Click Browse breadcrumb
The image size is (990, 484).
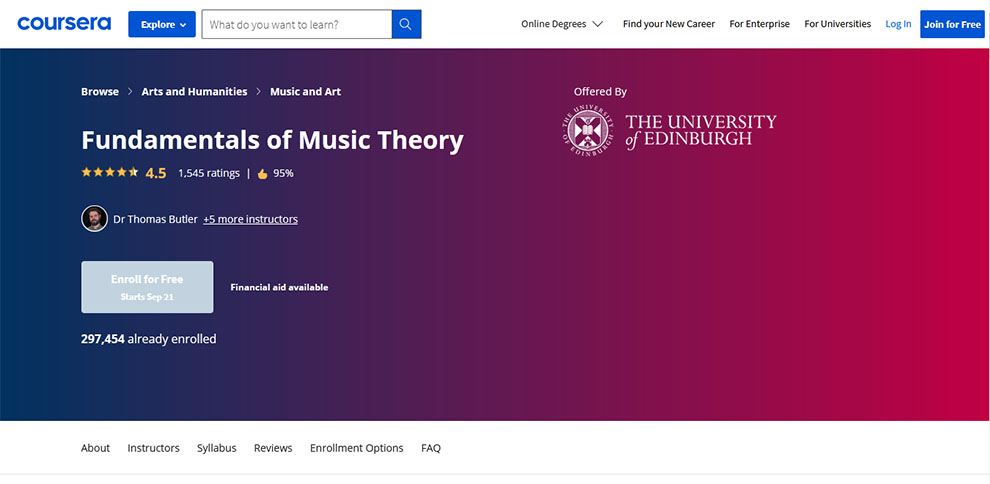pyautogui.click(x=100, y=91)
